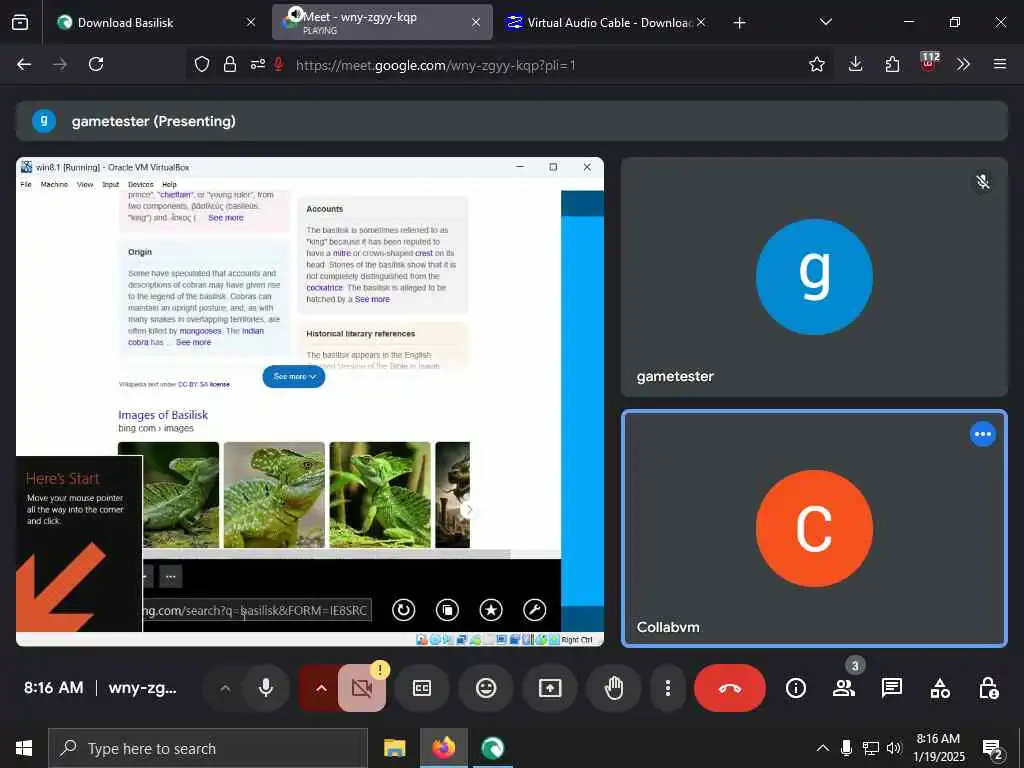
Task: Click gametester muted microphone indicator
Action: [982, 182]
